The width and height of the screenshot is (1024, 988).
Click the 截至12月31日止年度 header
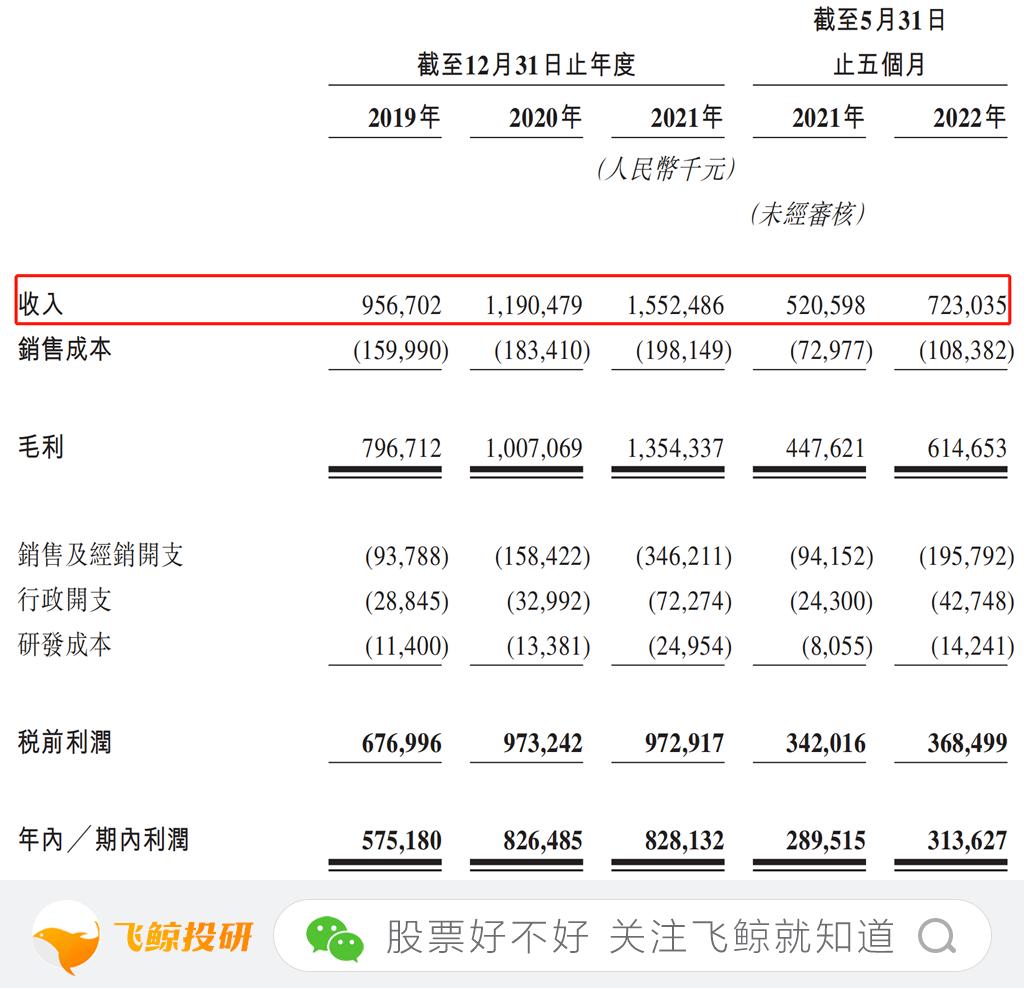tap(526, 65)
